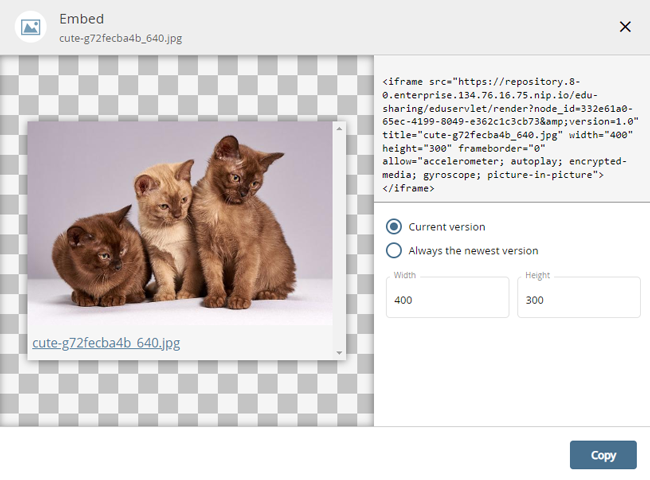Image resolution: width=650 pixels, height=480 pixels.
Task: Click the three kittens preview image
Action: pyautogui.click(x=180, y=225)
